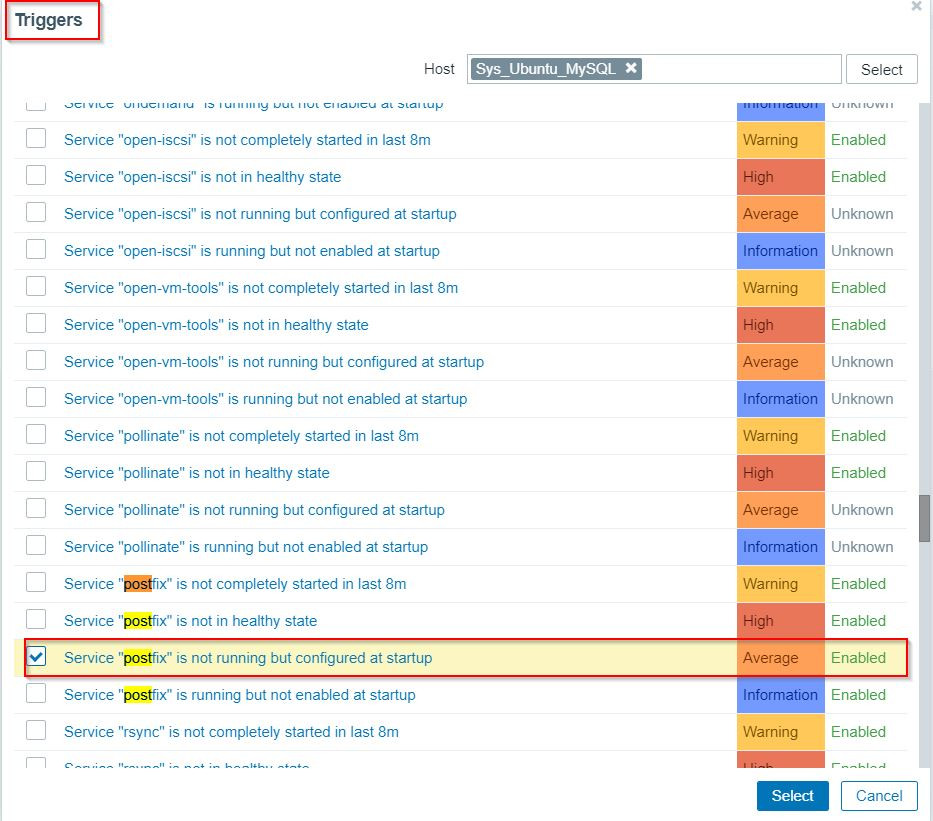This screenshot has height=821, width=933.
Task: Open pollinate not running but configured link
Action: (254, 510)
